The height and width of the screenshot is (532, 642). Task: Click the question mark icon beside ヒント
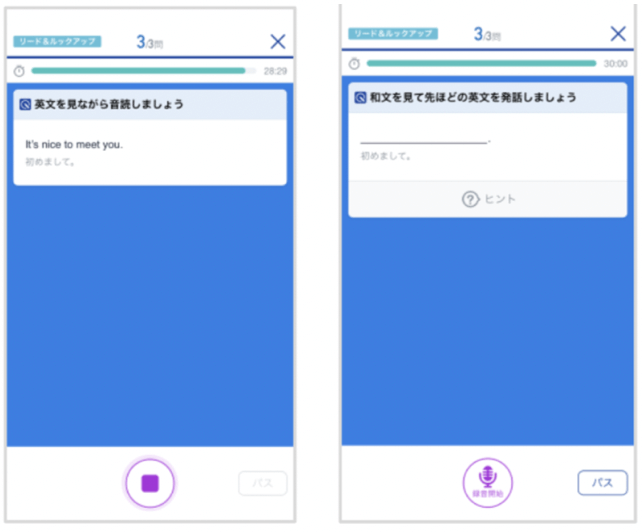click(470, 199)
